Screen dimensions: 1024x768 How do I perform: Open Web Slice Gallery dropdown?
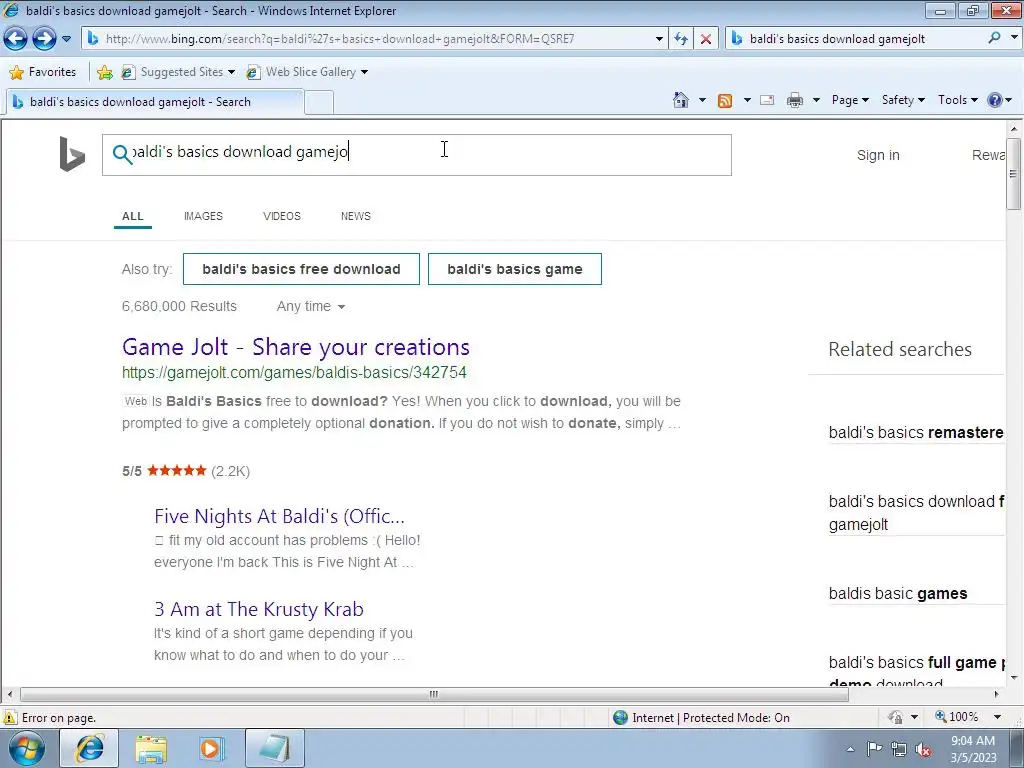click(306, 72)
